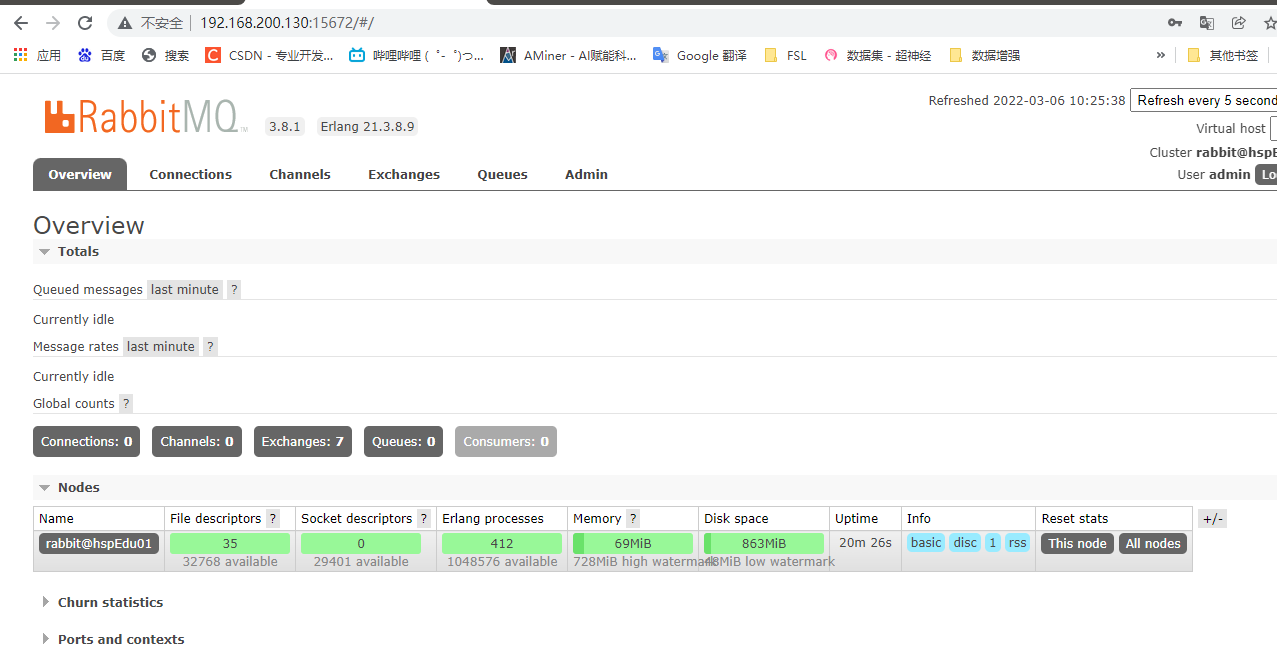Image resolution: width=1277 pixels, height=667 pixels.
Task: Click the translate page icon in address bar
Action: (x=1207, y=23)
